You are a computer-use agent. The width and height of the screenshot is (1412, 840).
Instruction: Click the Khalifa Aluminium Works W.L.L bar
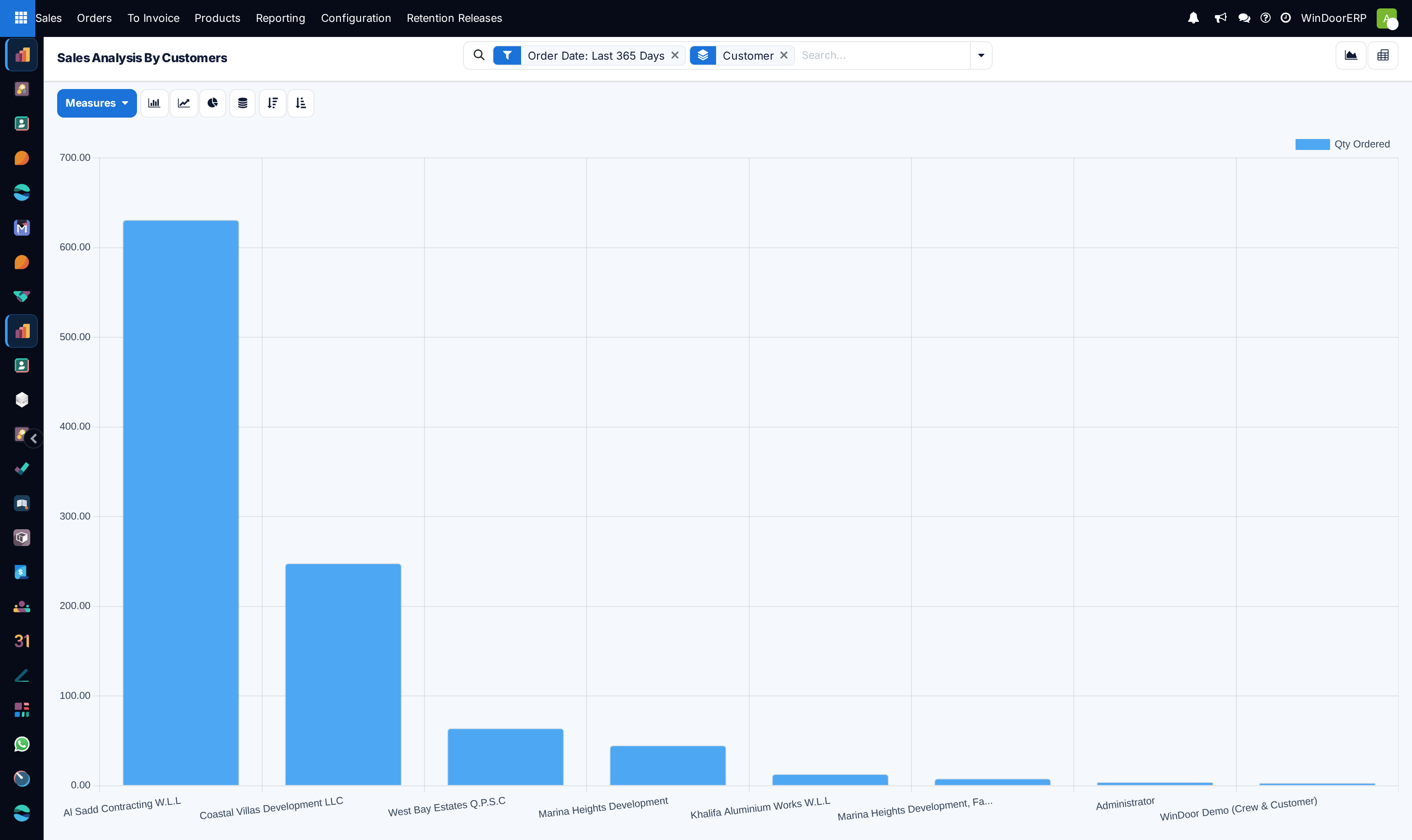point(830,780)
